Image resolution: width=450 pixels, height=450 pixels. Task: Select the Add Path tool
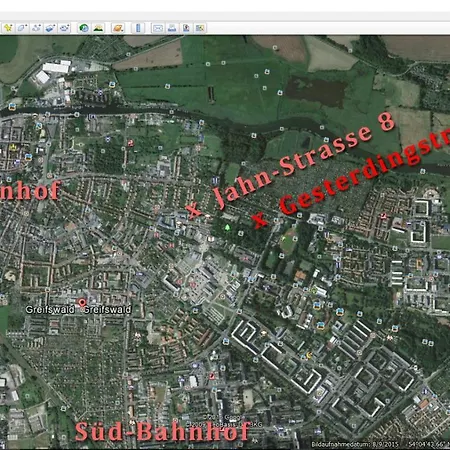[x=36, y=28]
